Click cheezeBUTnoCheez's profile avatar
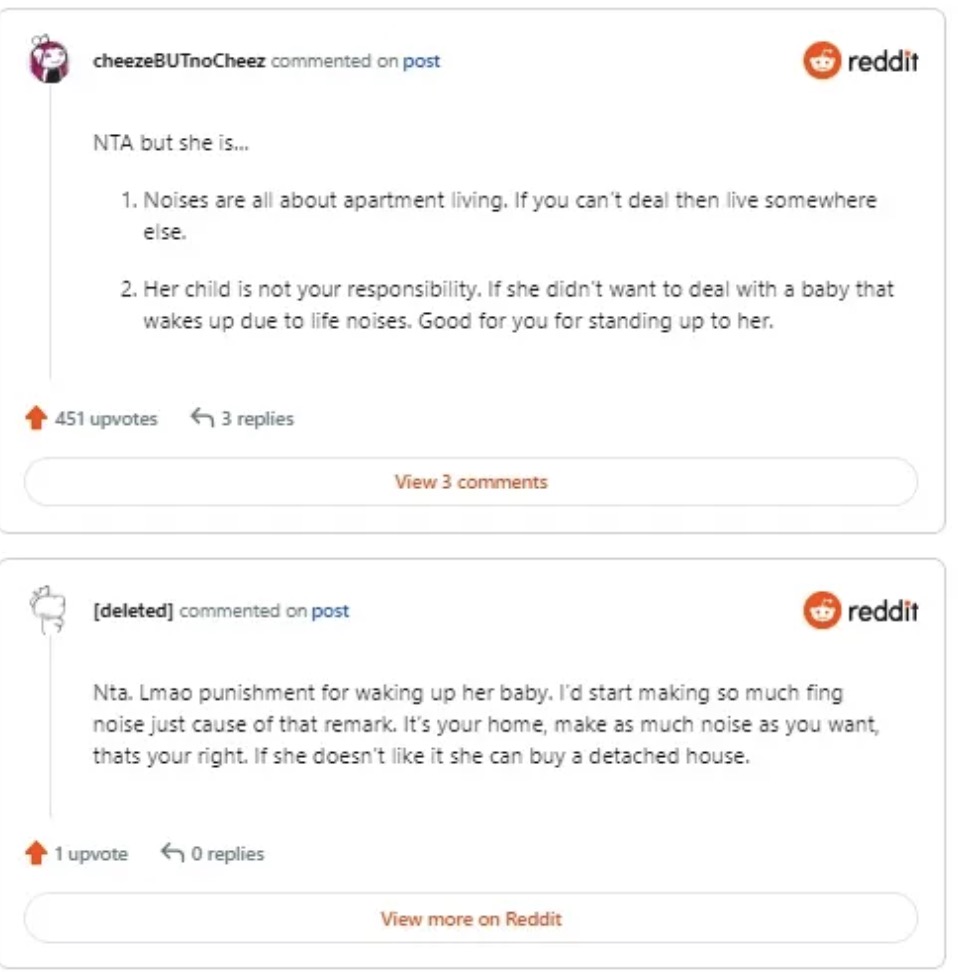Image resolution: width=958 pixels, height=972 pixels. point(49,61)
